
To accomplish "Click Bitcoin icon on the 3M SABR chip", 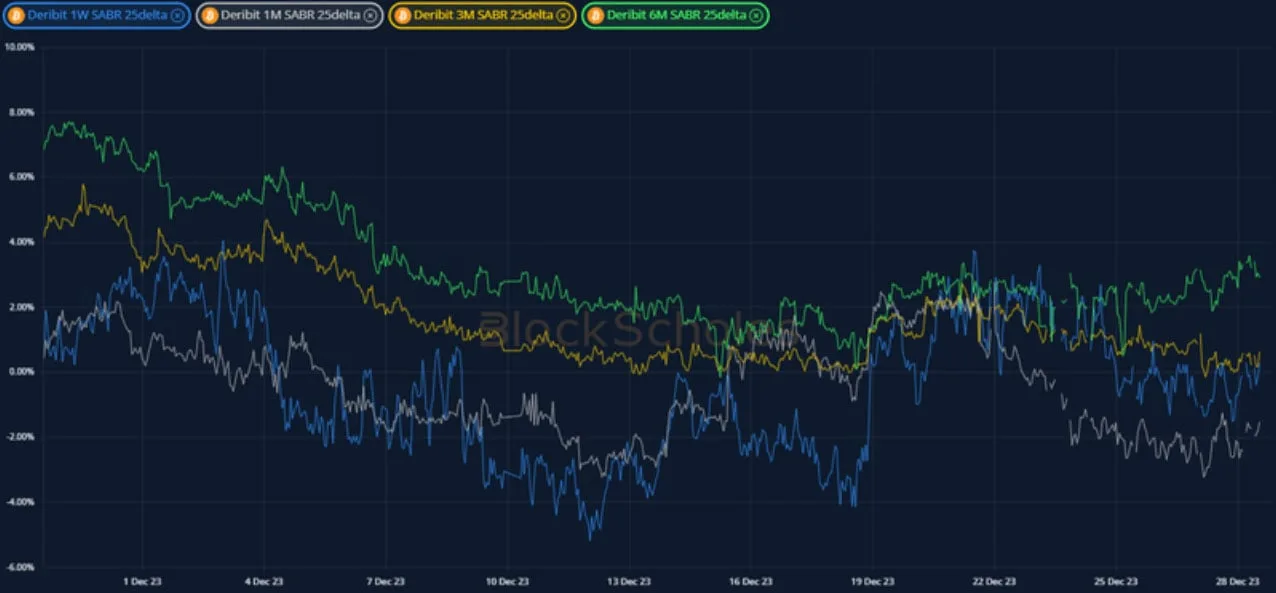I will [x=403, y=15].
